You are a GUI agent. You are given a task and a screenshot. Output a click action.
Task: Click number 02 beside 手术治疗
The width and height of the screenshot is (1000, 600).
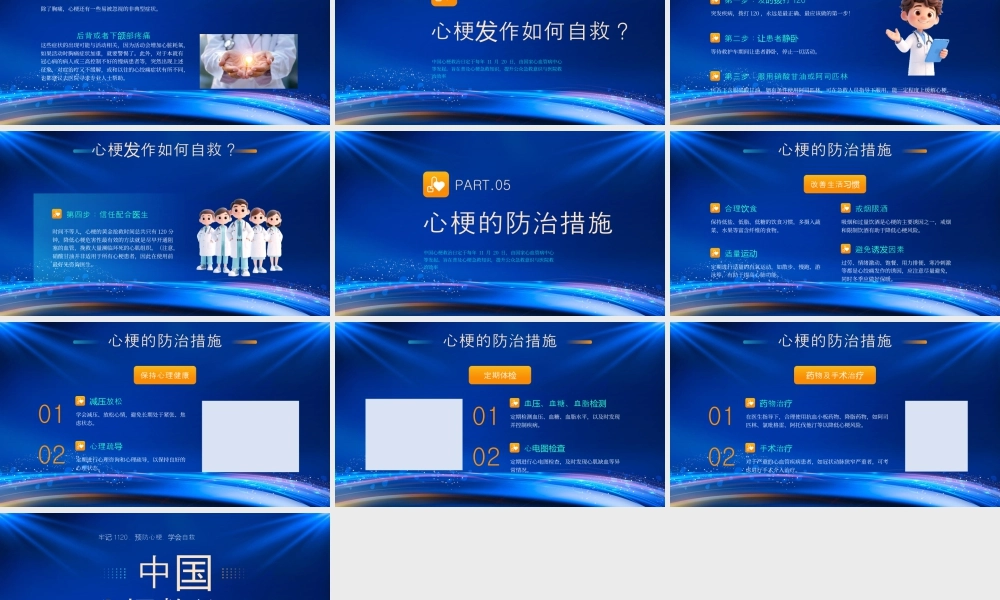[722, 457]
